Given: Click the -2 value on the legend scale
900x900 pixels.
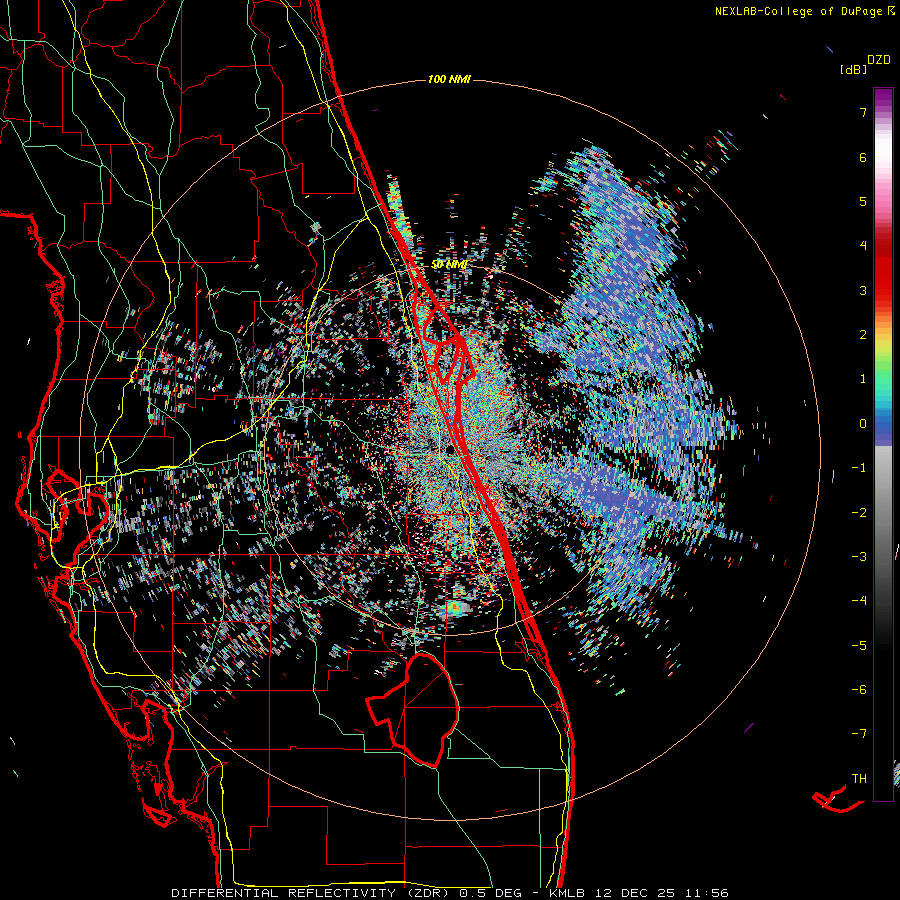Looking at the screenshot, I should point(859,512).
